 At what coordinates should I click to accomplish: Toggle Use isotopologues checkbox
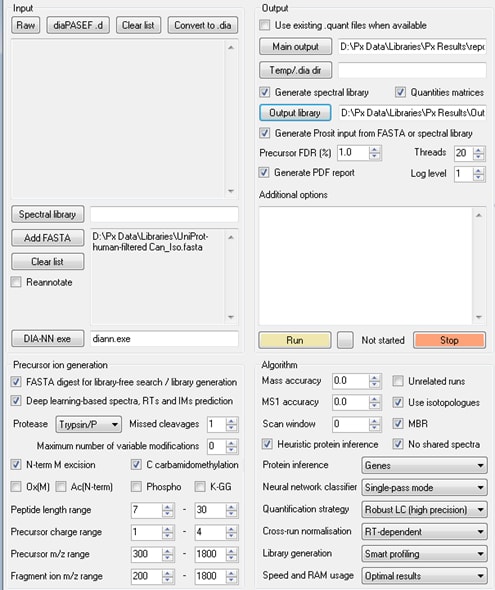(398, 402)
